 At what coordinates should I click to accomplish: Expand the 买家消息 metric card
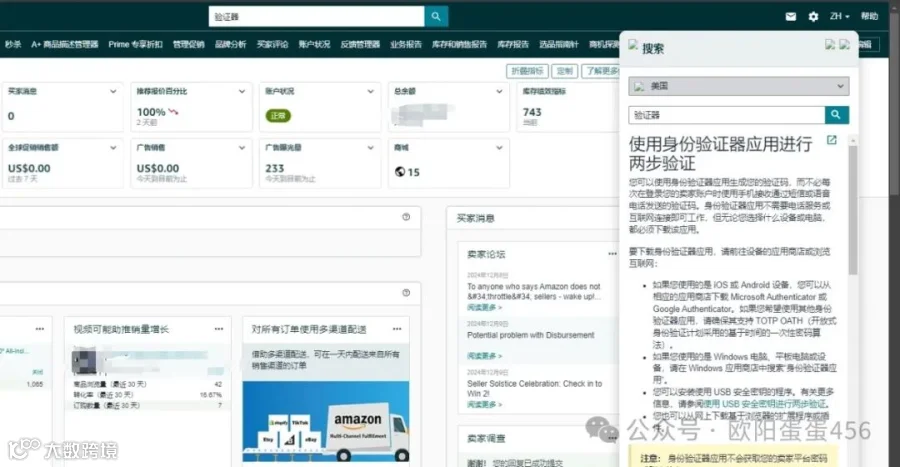(x=113, y=91)
